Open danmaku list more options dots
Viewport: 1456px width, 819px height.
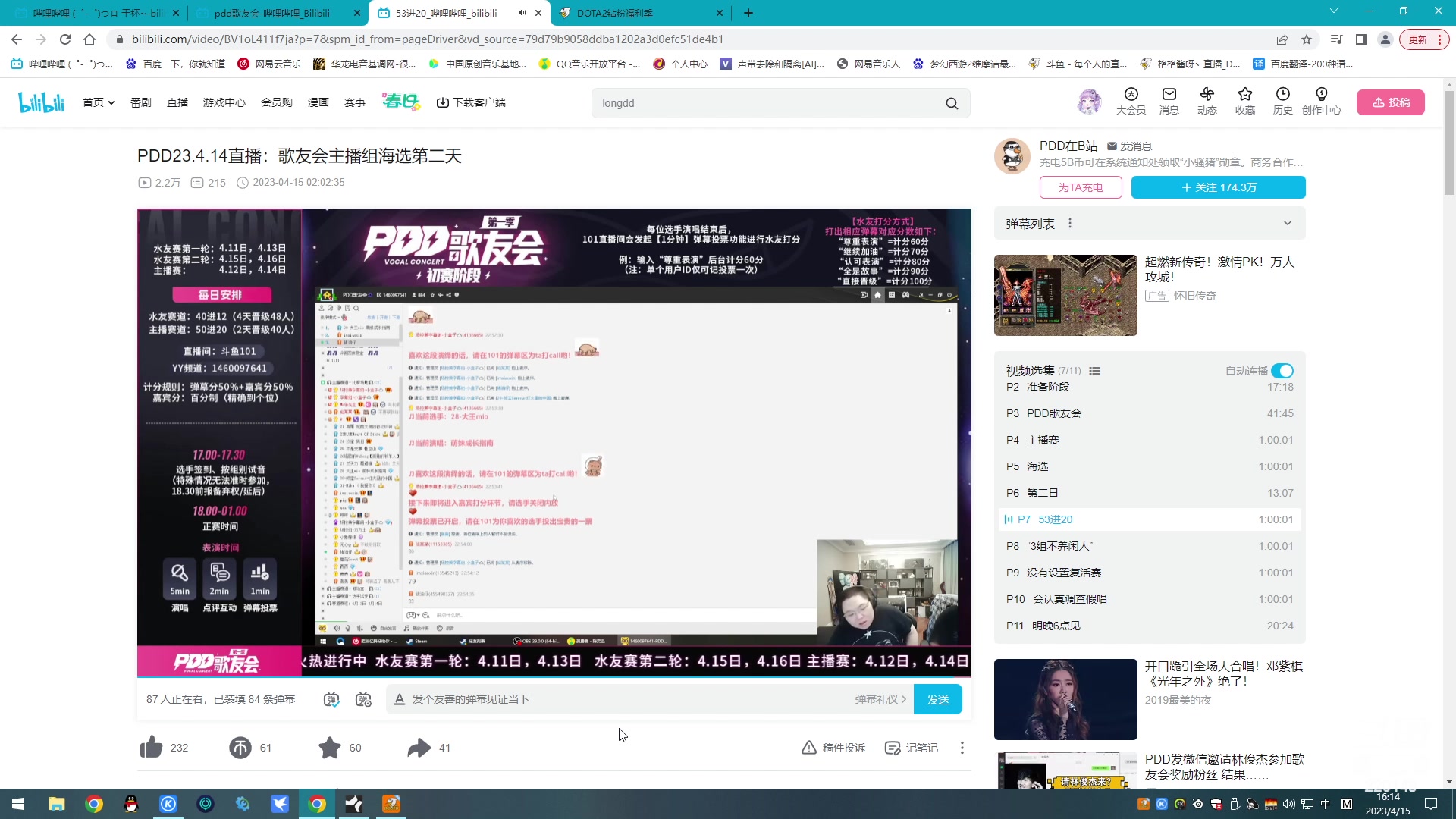1070,224
